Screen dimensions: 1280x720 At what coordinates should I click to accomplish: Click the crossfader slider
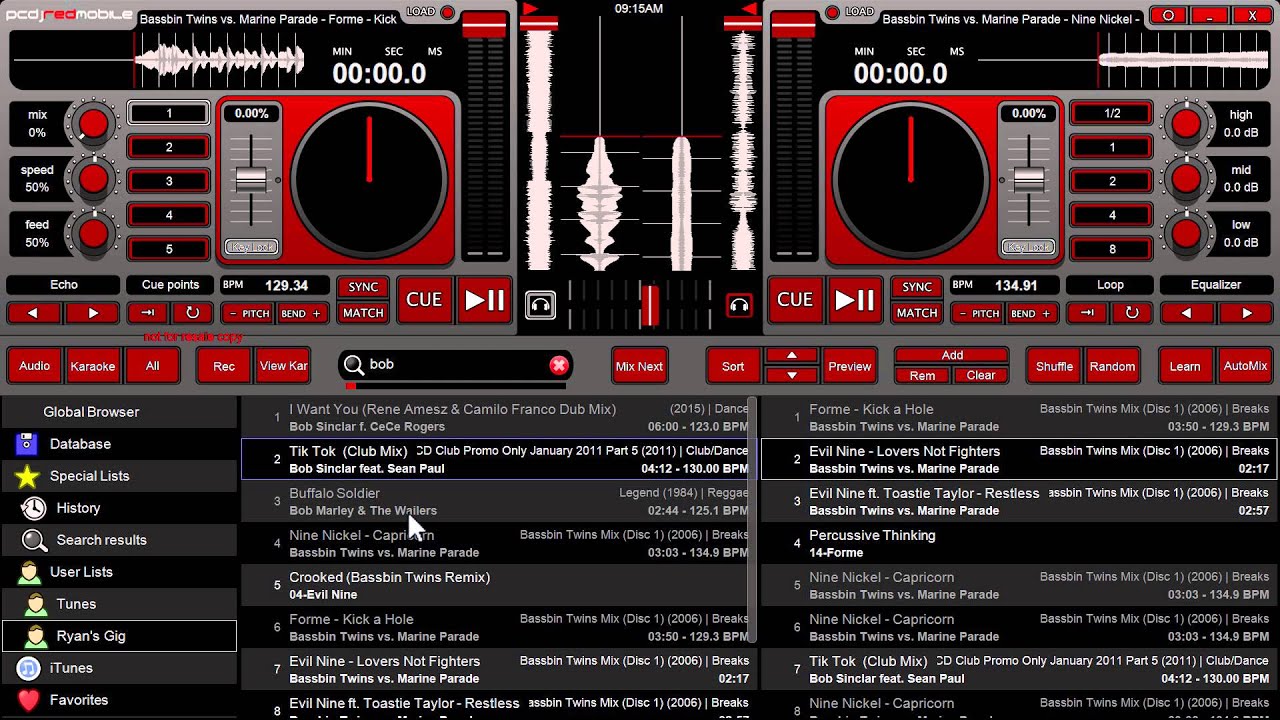pyautogui.click(x=650, y=305)
